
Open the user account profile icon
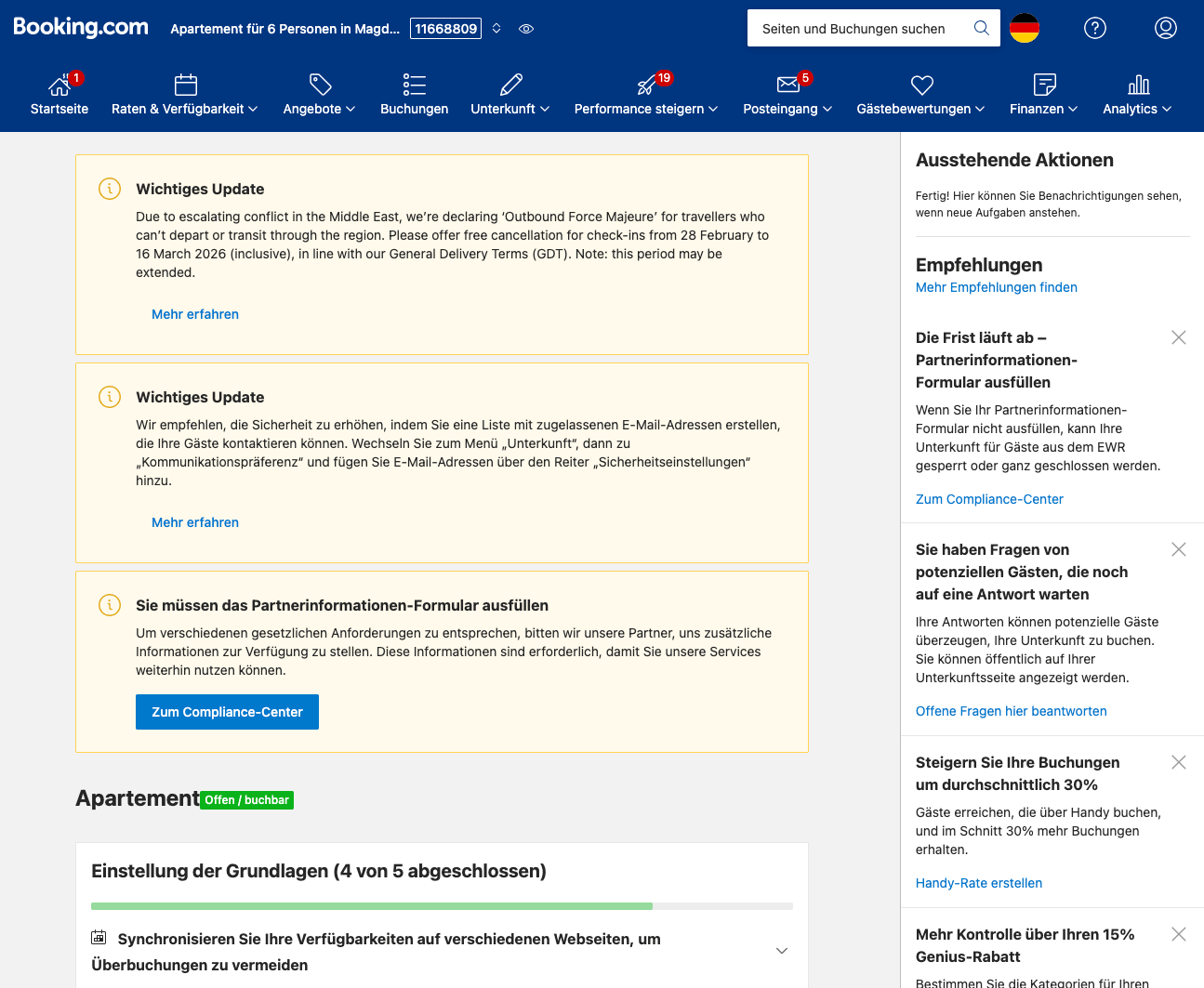(x=1165, y=28)
